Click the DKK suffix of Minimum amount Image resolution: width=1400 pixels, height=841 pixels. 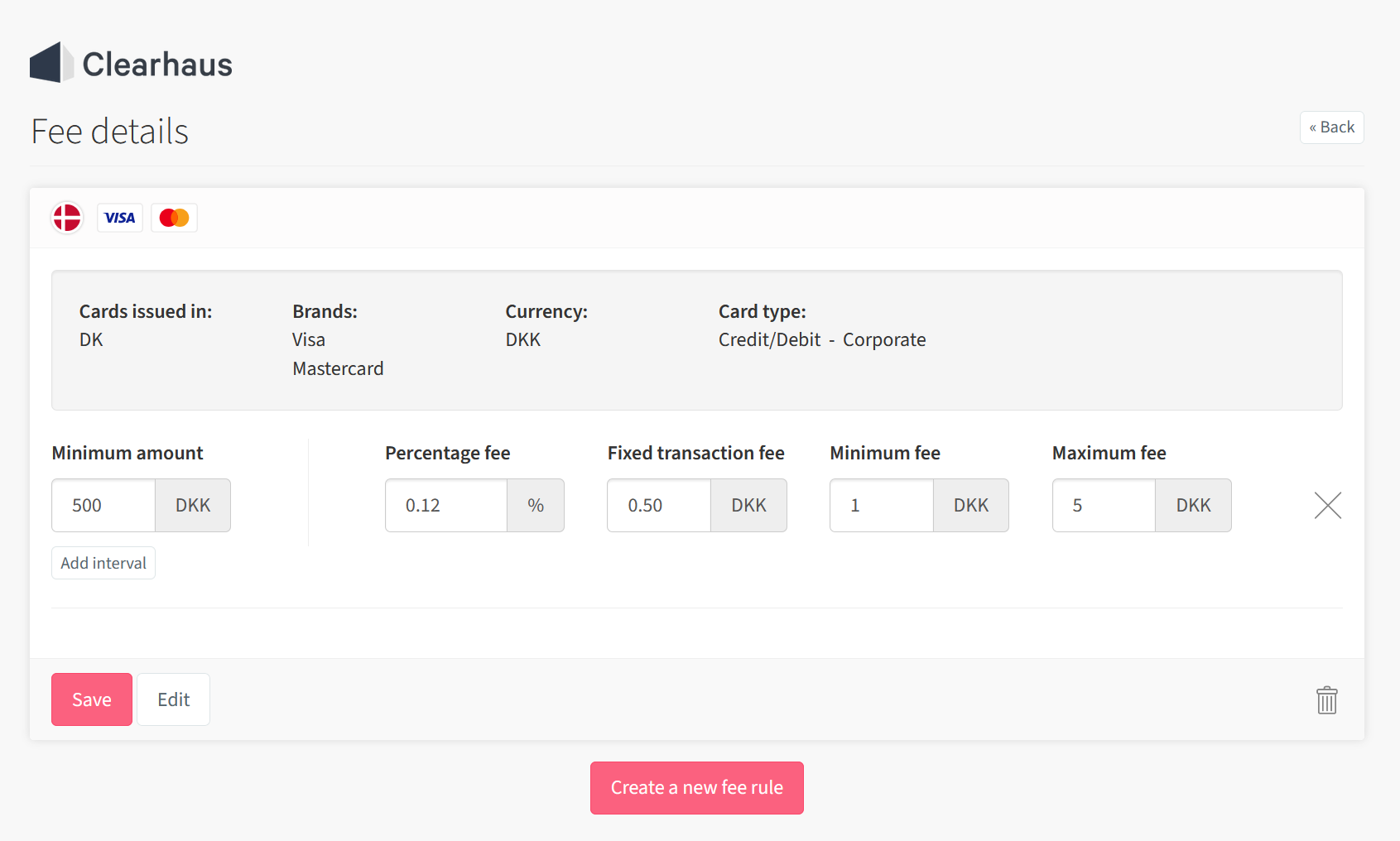point(193,505)
